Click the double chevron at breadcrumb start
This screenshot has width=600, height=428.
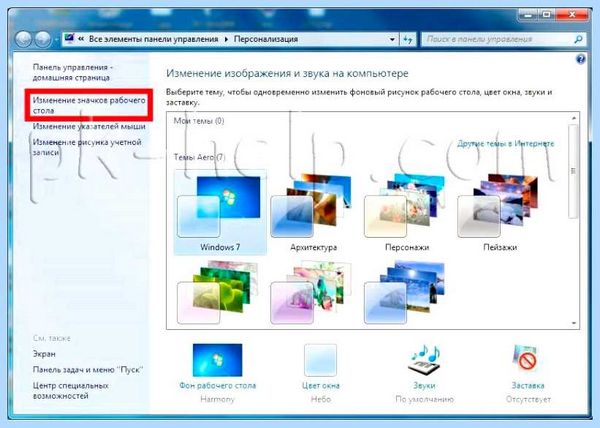point(81,39)
